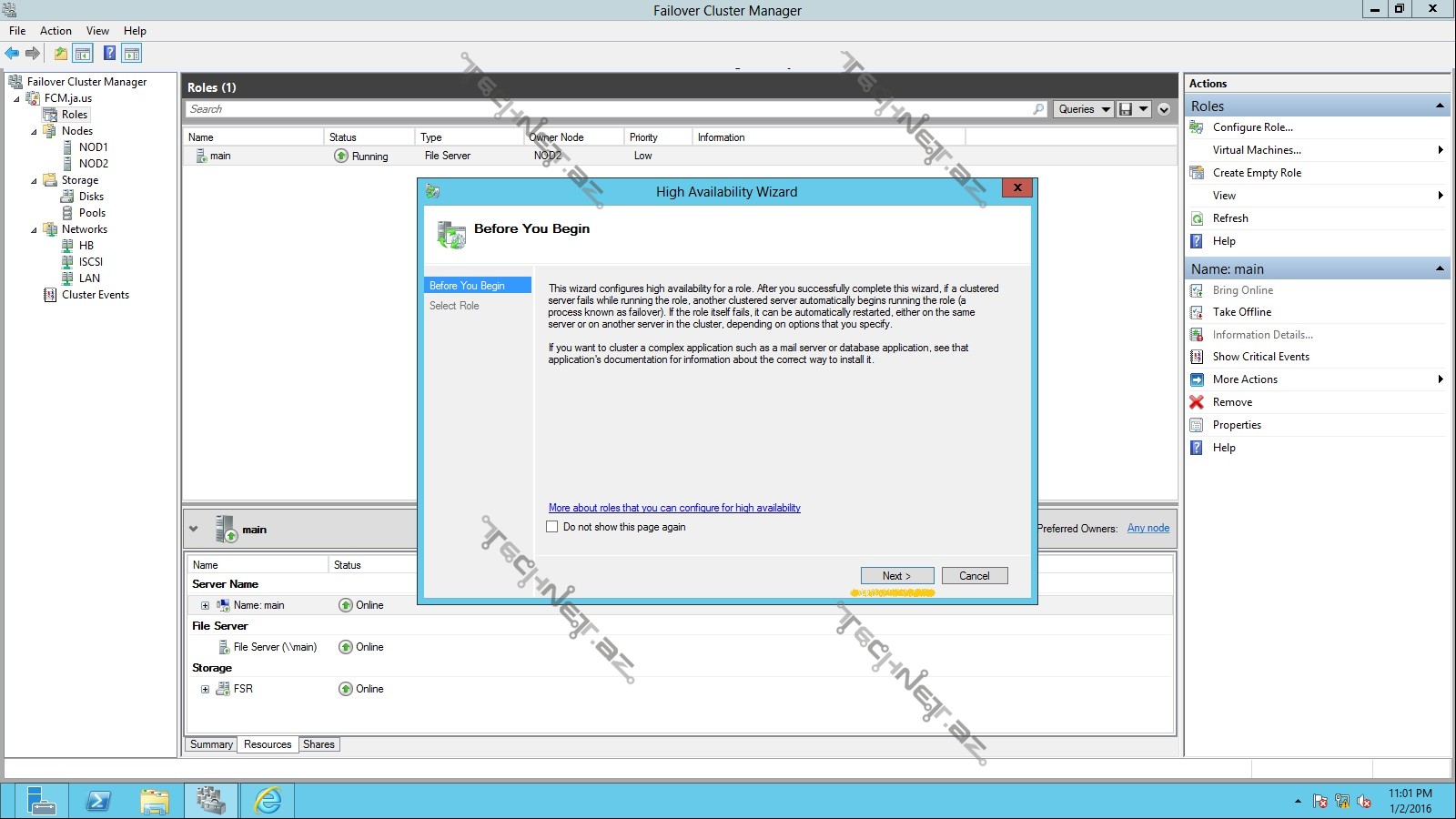The height and width of the screenshot is (819, 1456).
Task: Check 'Do not show this page again'
Action: [551, 527]
